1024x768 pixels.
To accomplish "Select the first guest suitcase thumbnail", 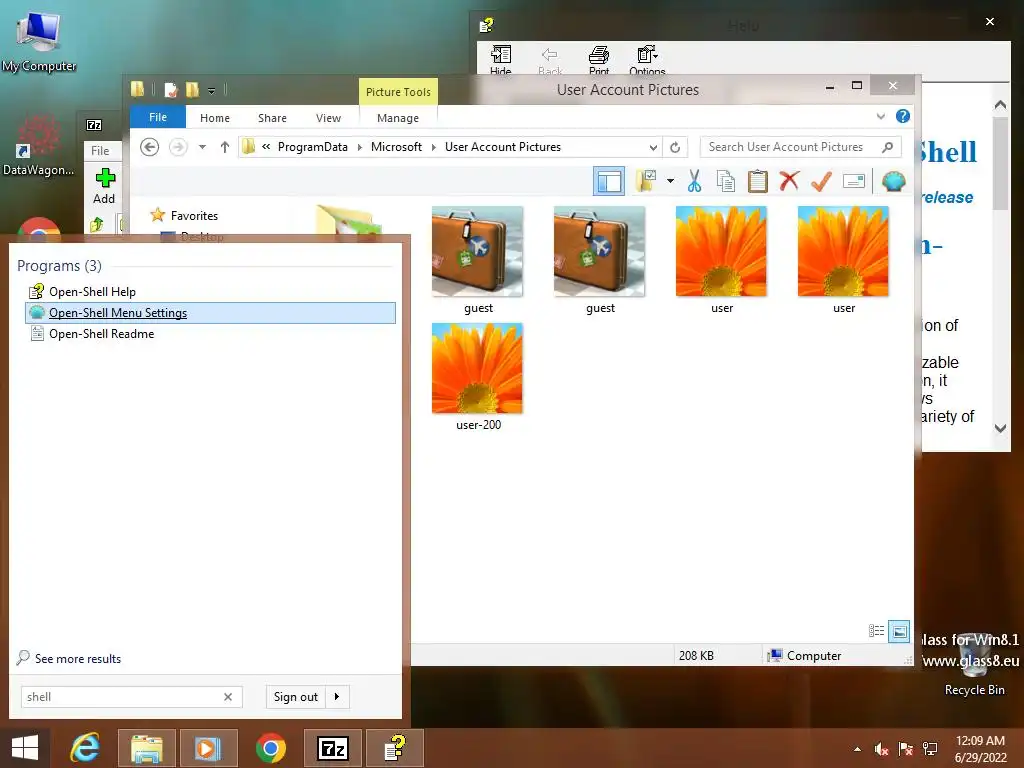I will tap(477, 251).
